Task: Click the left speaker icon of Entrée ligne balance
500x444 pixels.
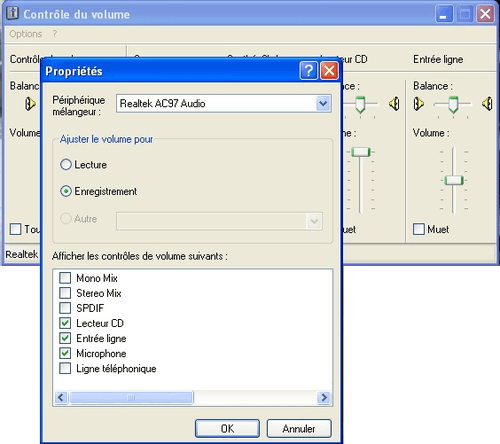Action: click(418, 104)
